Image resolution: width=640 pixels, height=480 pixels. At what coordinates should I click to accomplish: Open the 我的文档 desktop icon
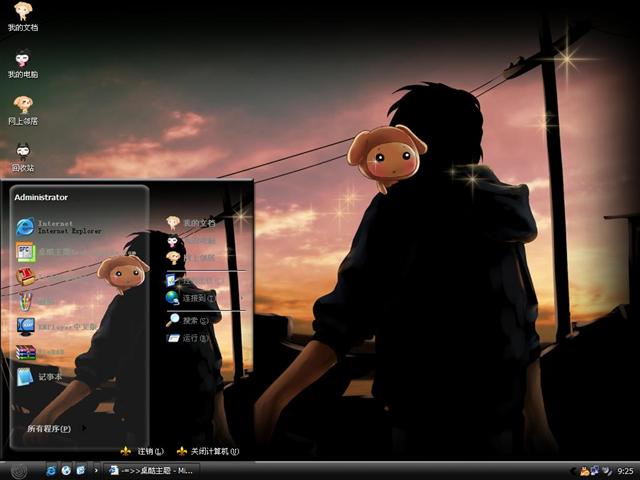(x=23, y=16)
